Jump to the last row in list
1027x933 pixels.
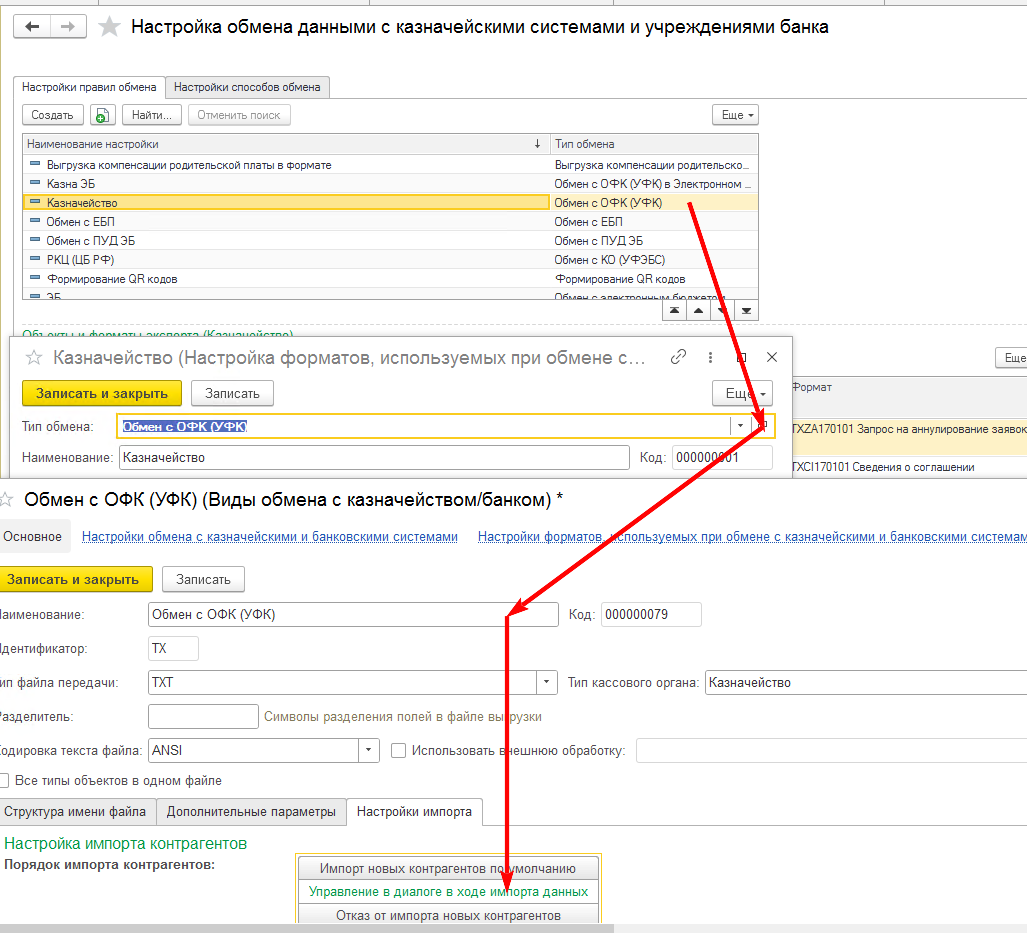pos(746,311)
